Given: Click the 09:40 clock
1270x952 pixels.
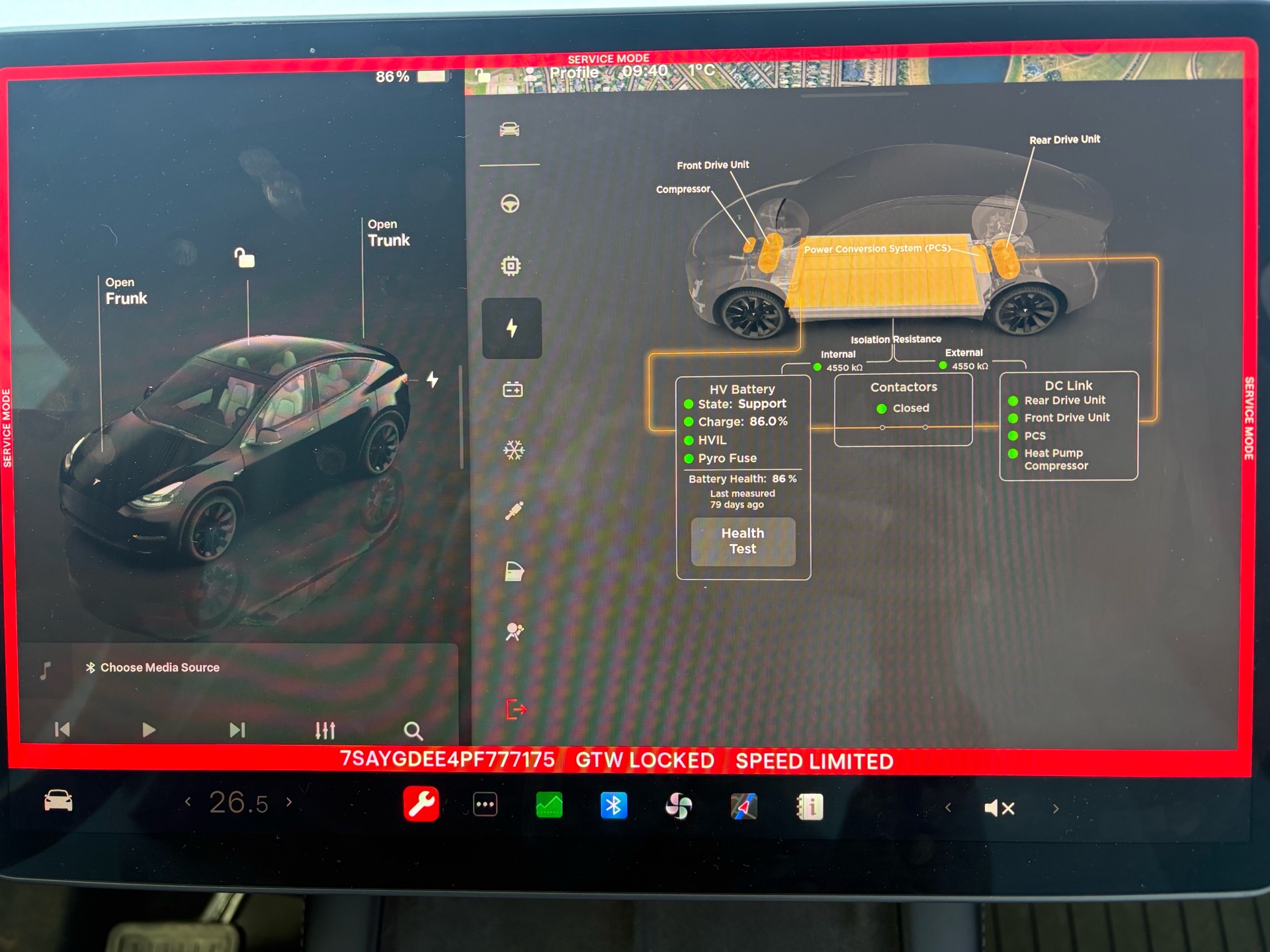Looking at the screenshot, I should (644, 71).
